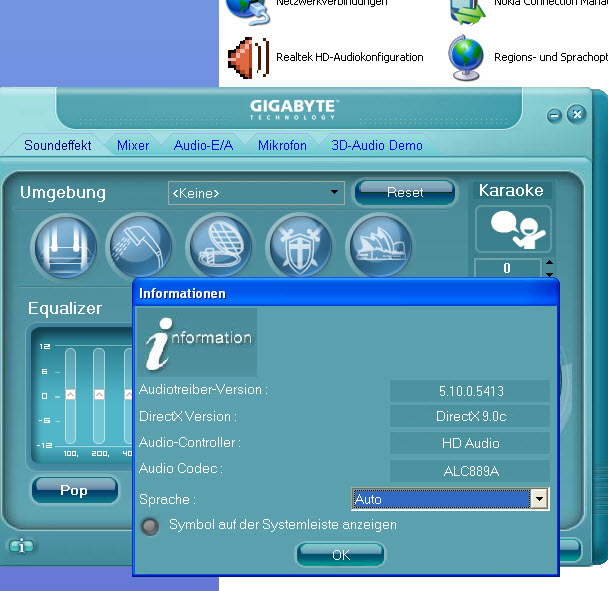This screenshot has width=608, height=591.
Task: Select the bathroom shower environment icon
Action: coord(140,246)
